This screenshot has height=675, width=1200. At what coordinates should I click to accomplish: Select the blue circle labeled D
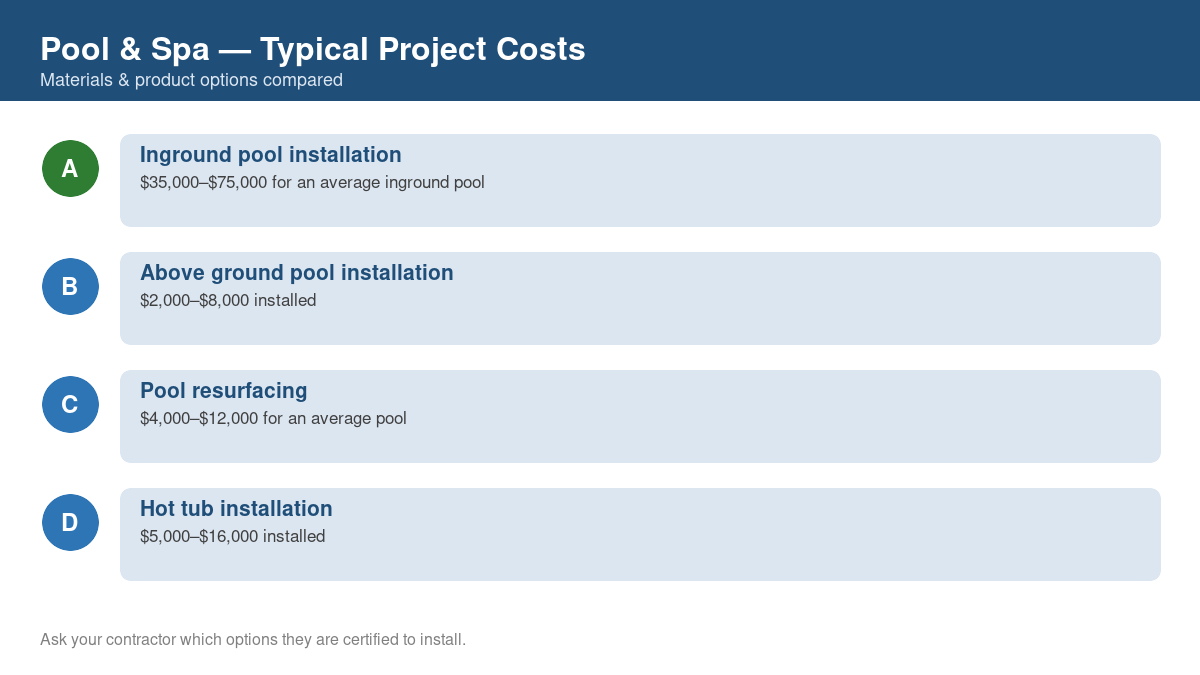click(70, 522)
